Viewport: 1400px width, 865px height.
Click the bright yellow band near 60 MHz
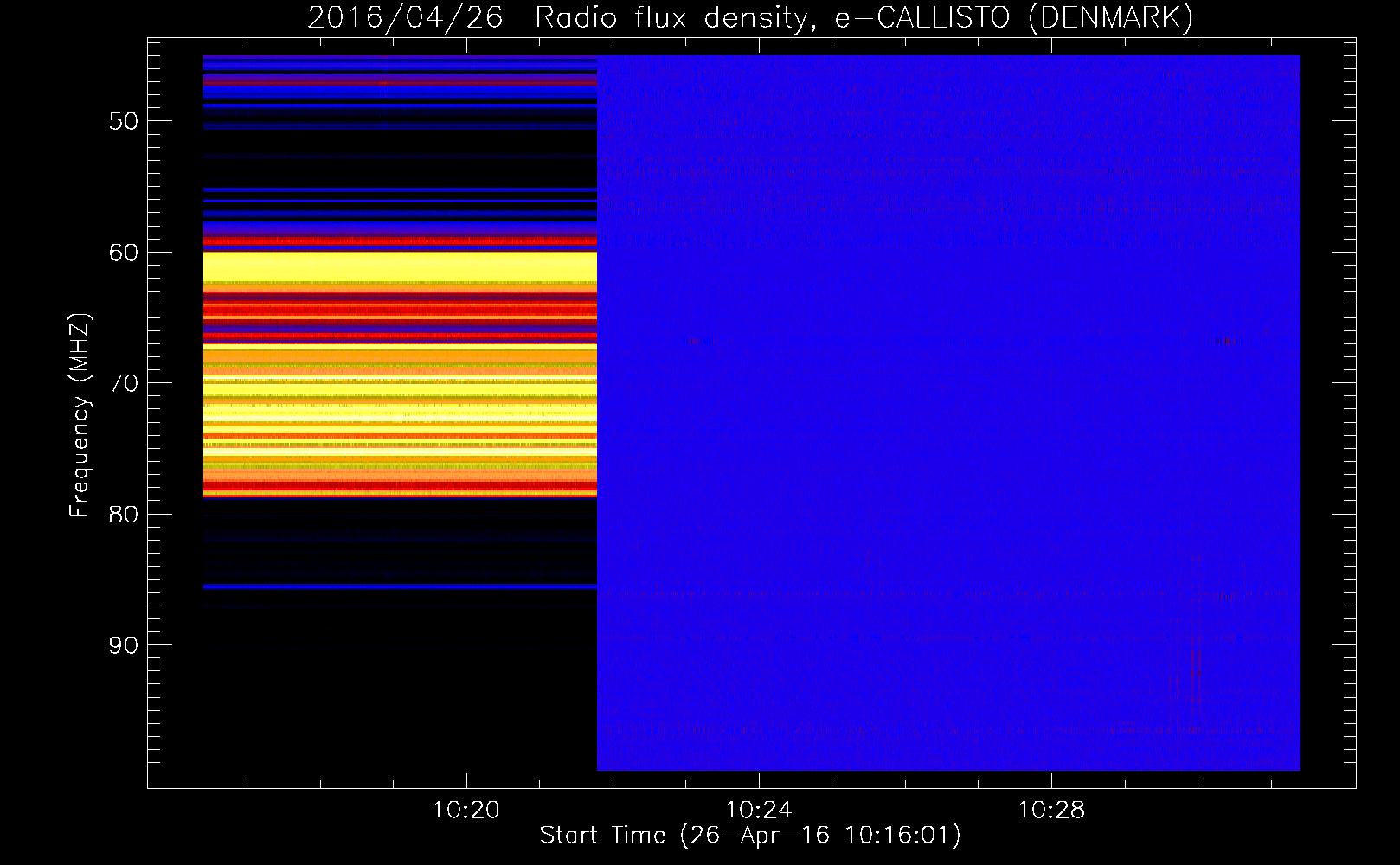click(400, 267)
